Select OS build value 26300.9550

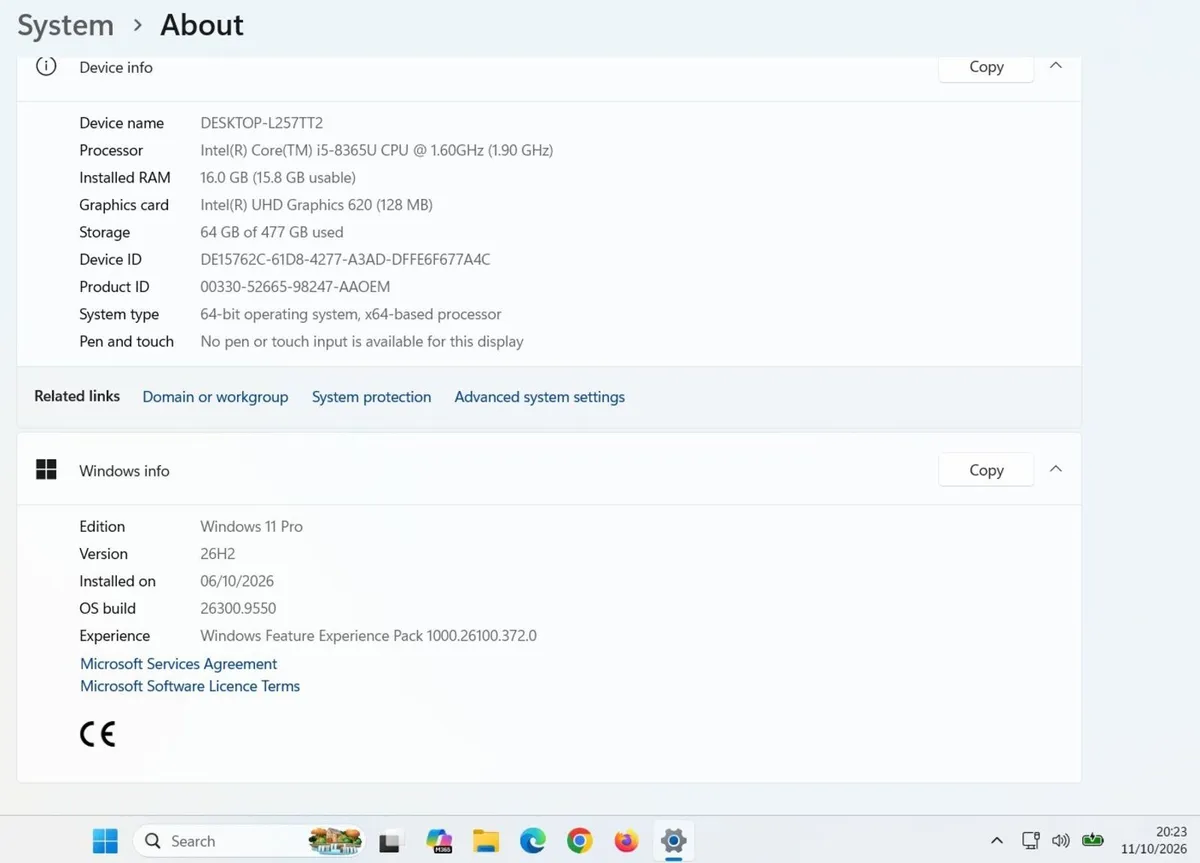(x=238, y=608)
